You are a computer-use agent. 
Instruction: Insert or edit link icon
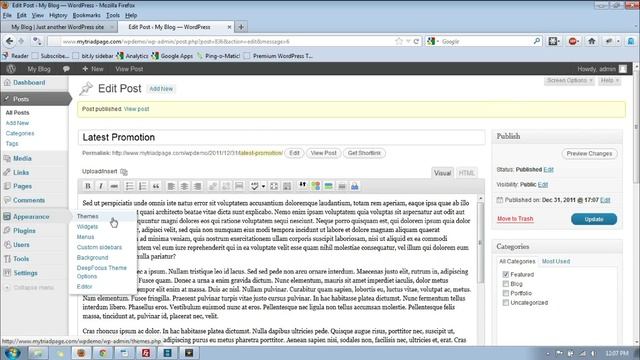[213, 186]
